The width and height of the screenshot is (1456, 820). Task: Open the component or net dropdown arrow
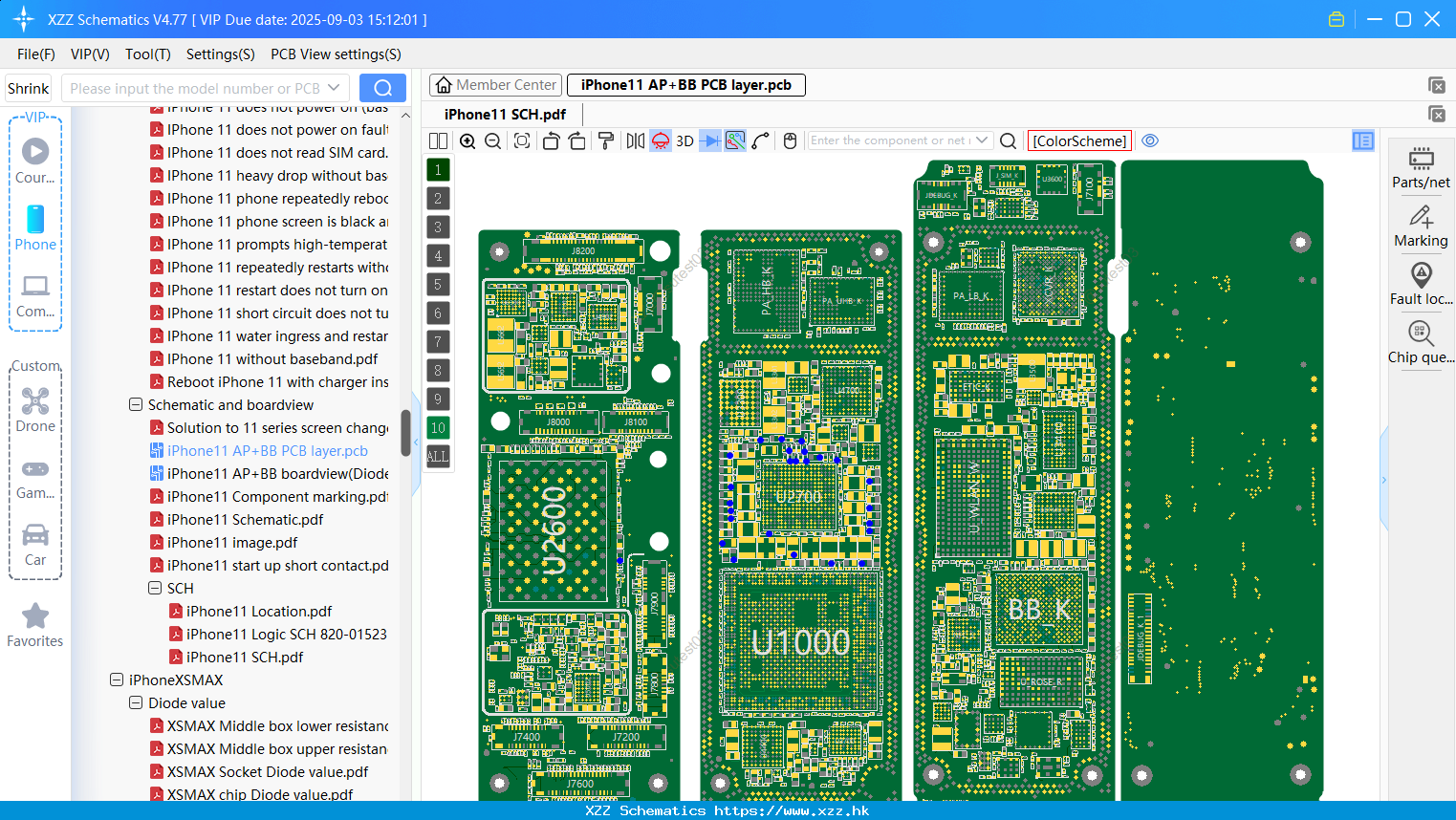pos(982,140)
